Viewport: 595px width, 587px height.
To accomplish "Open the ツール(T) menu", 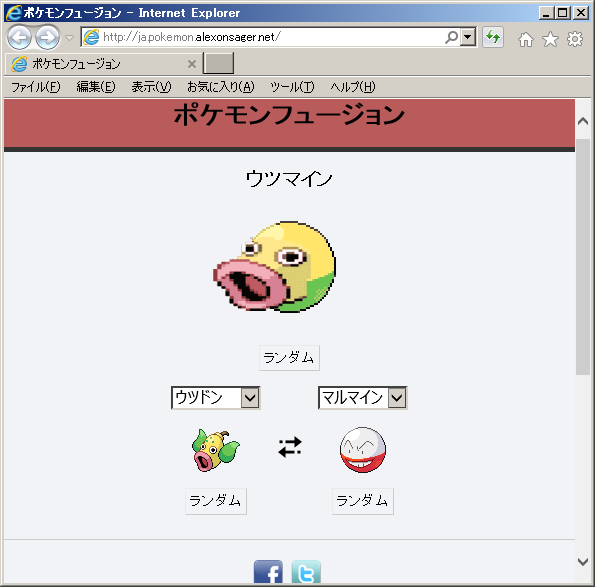I will click(x=292, y=87).
